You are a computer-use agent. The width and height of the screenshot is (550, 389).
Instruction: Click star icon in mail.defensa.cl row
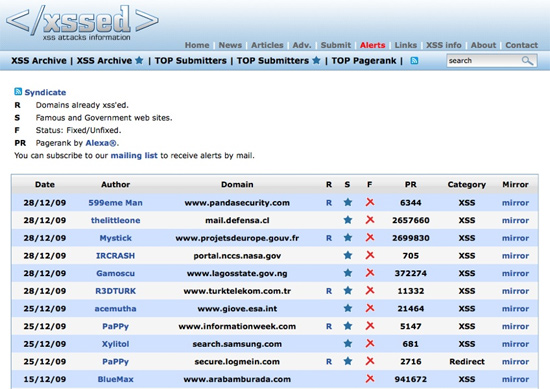coord(348,220)
